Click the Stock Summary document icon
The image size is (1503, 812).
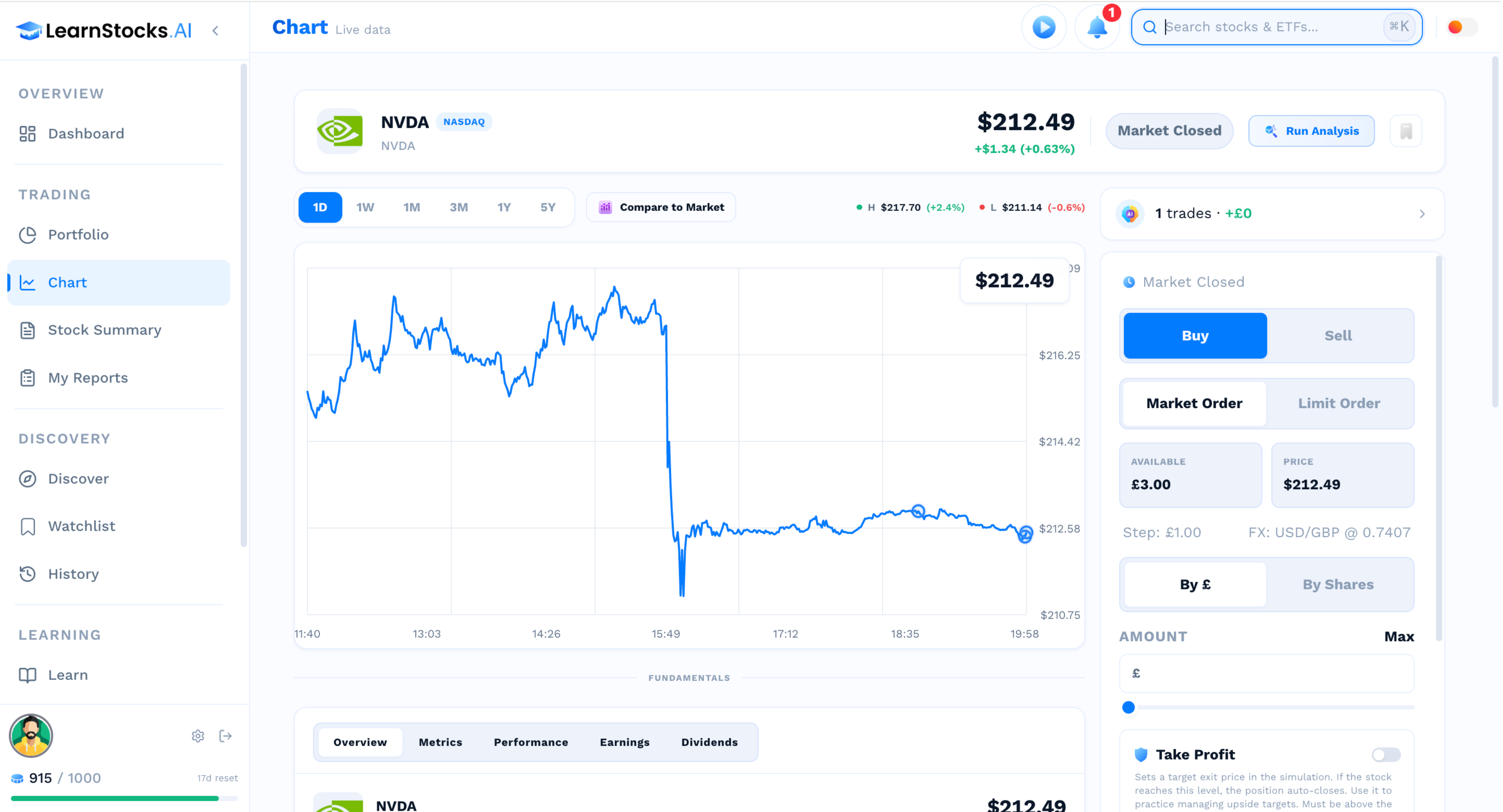[27, 330]
